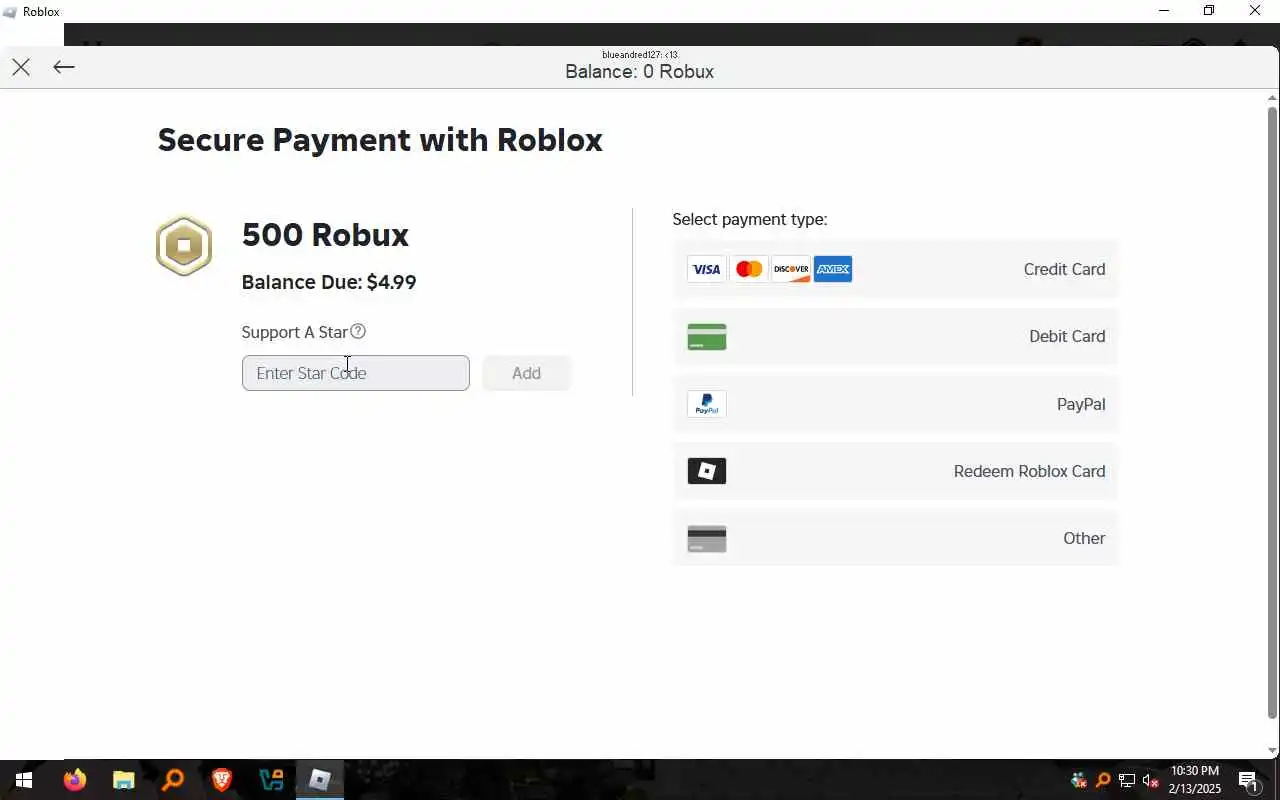Click the 'Support A Star' label
The width and height of the screenshot is (1280, 800).
(295, 332)
